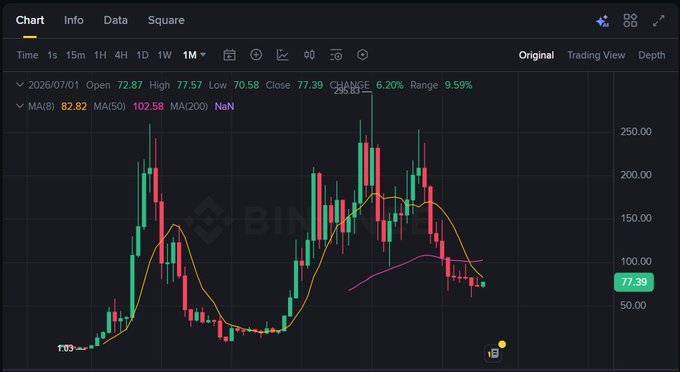Image resolution: width=680 pixels, height=372 pixels.
Task: Expand chart to full screen
Action: point(658,20)
